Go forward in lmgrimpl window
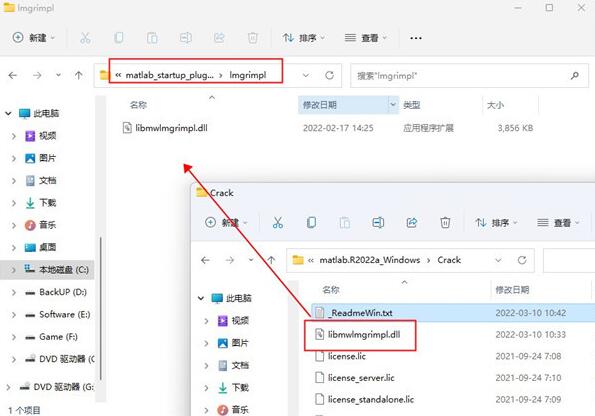595x416 pixels. pyautogui.click(x=37, y=75)
